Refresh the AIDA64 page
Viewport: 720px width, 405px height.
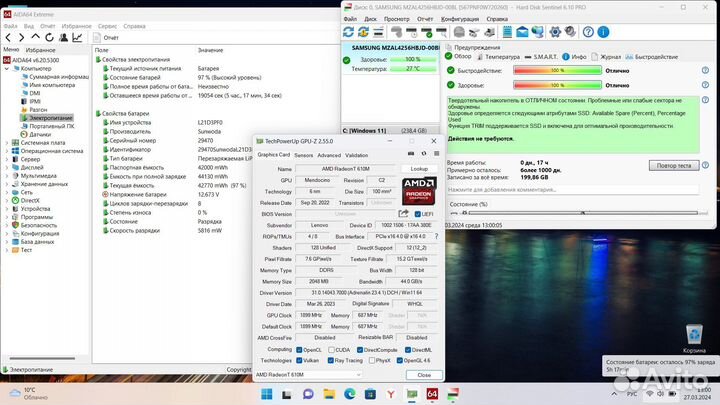coord(49,37)
